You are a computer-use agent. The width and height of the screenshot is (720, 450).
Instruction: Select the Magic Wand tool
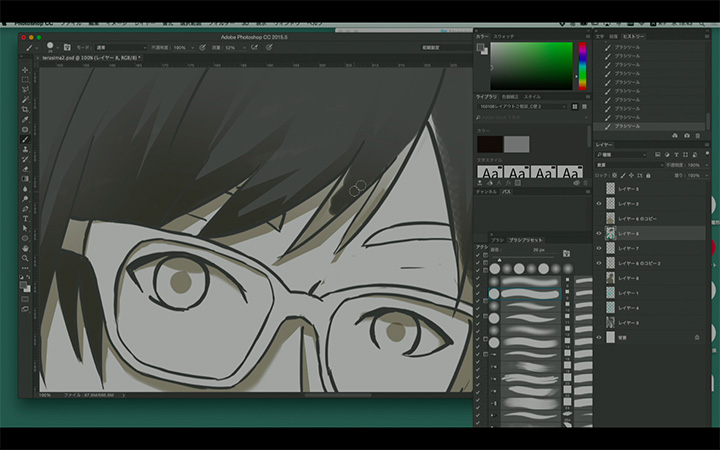pos(25,100)
